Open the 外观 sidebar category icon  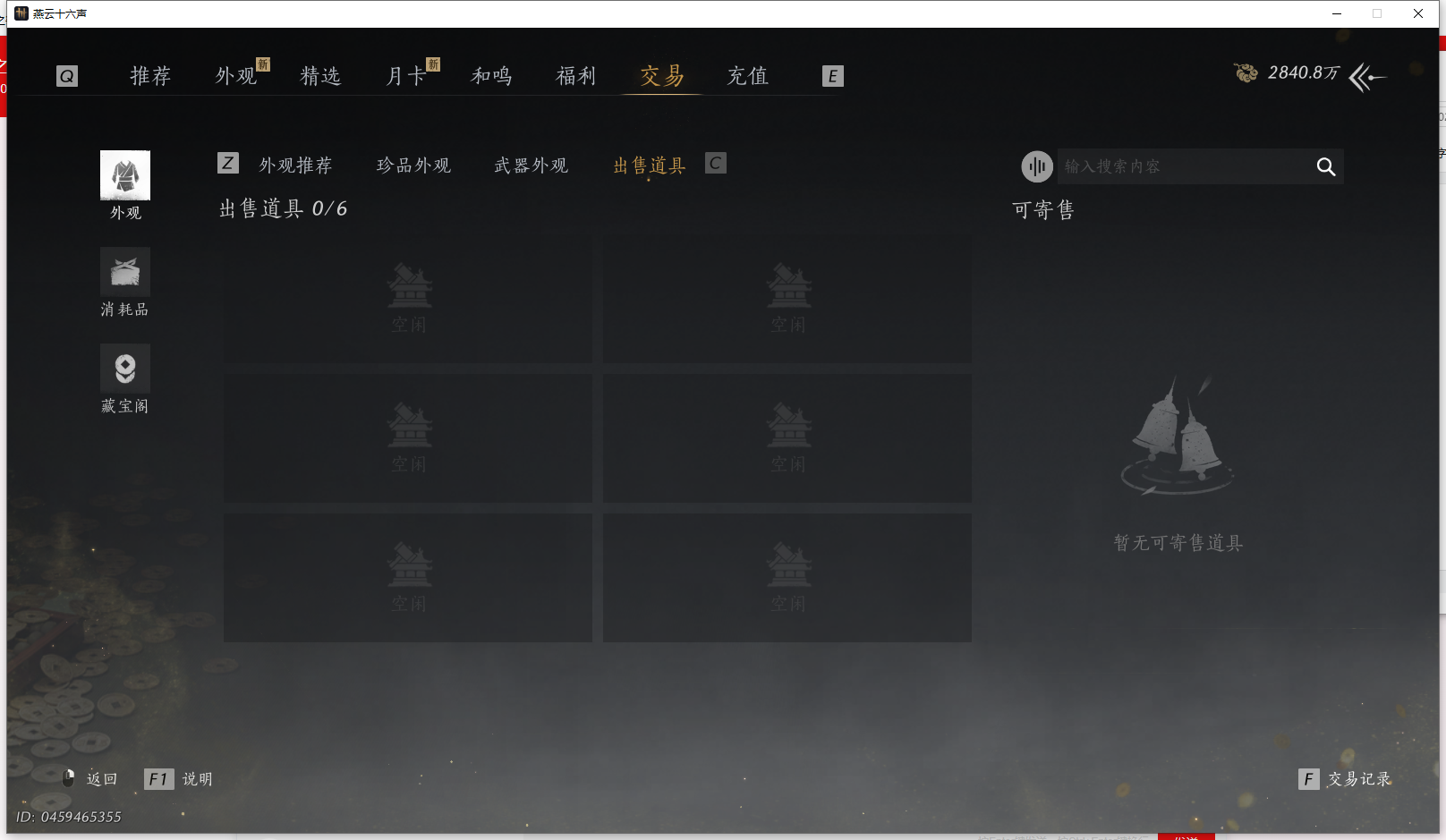(x=125, y=175)
